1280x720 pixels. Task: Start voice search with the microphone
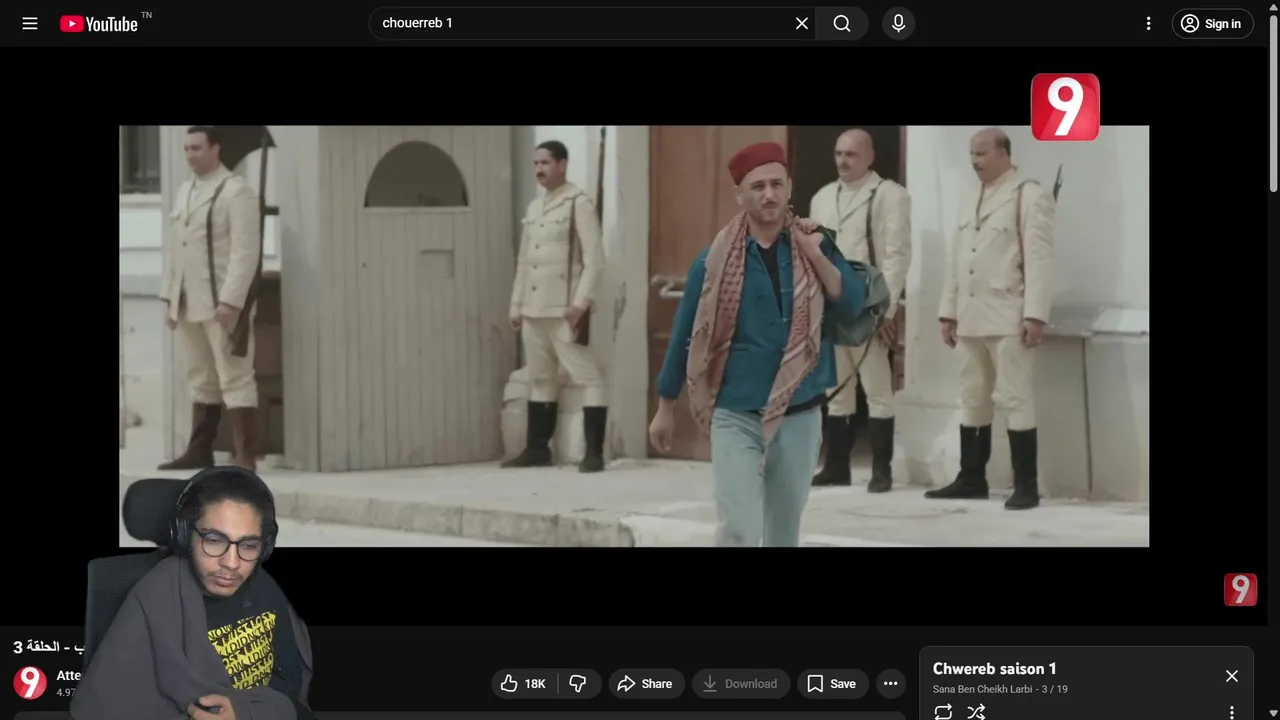point(898,23)
